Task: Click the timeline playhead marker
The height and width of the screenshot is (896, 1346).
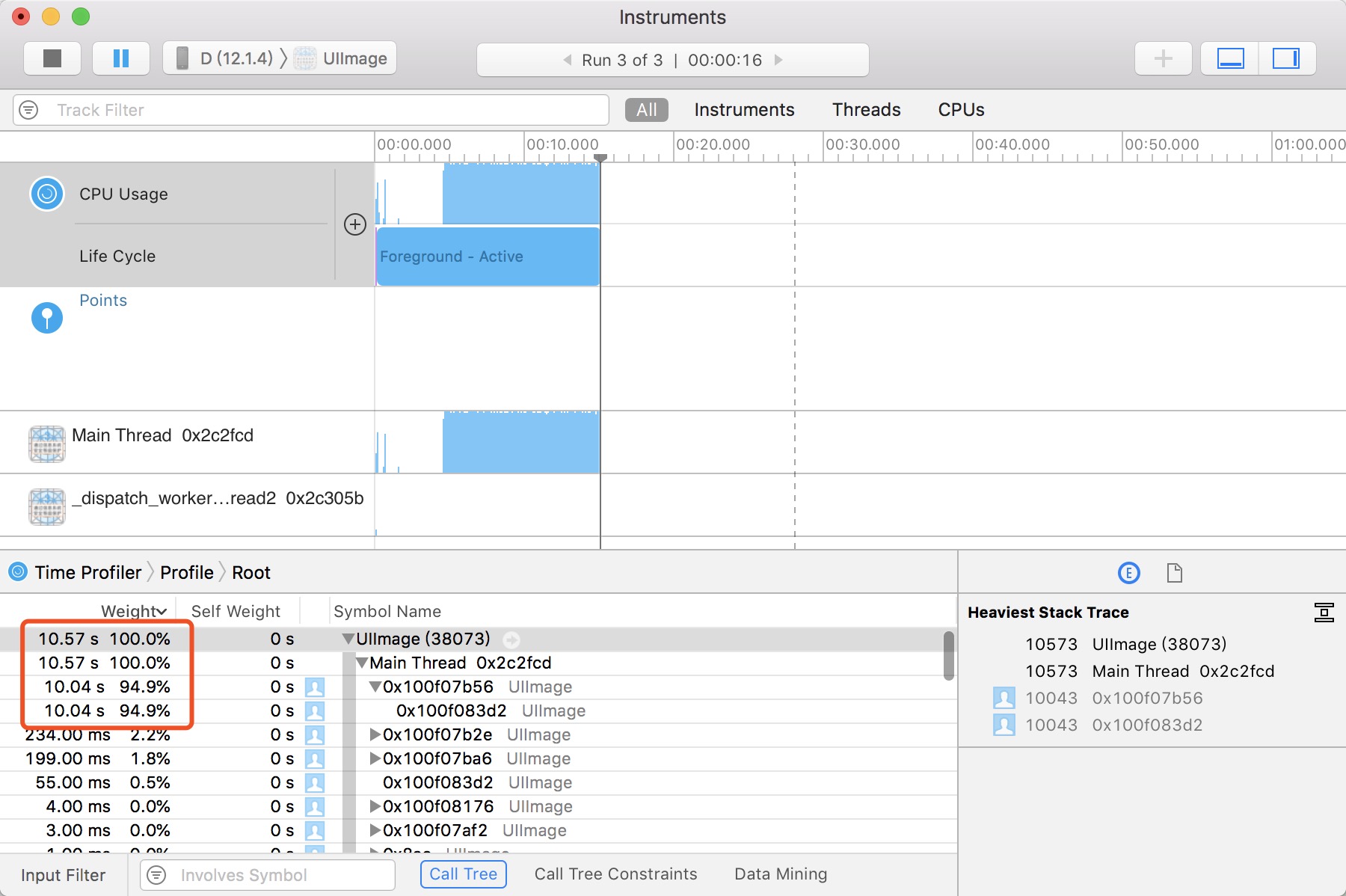Action: coord(600,158)
